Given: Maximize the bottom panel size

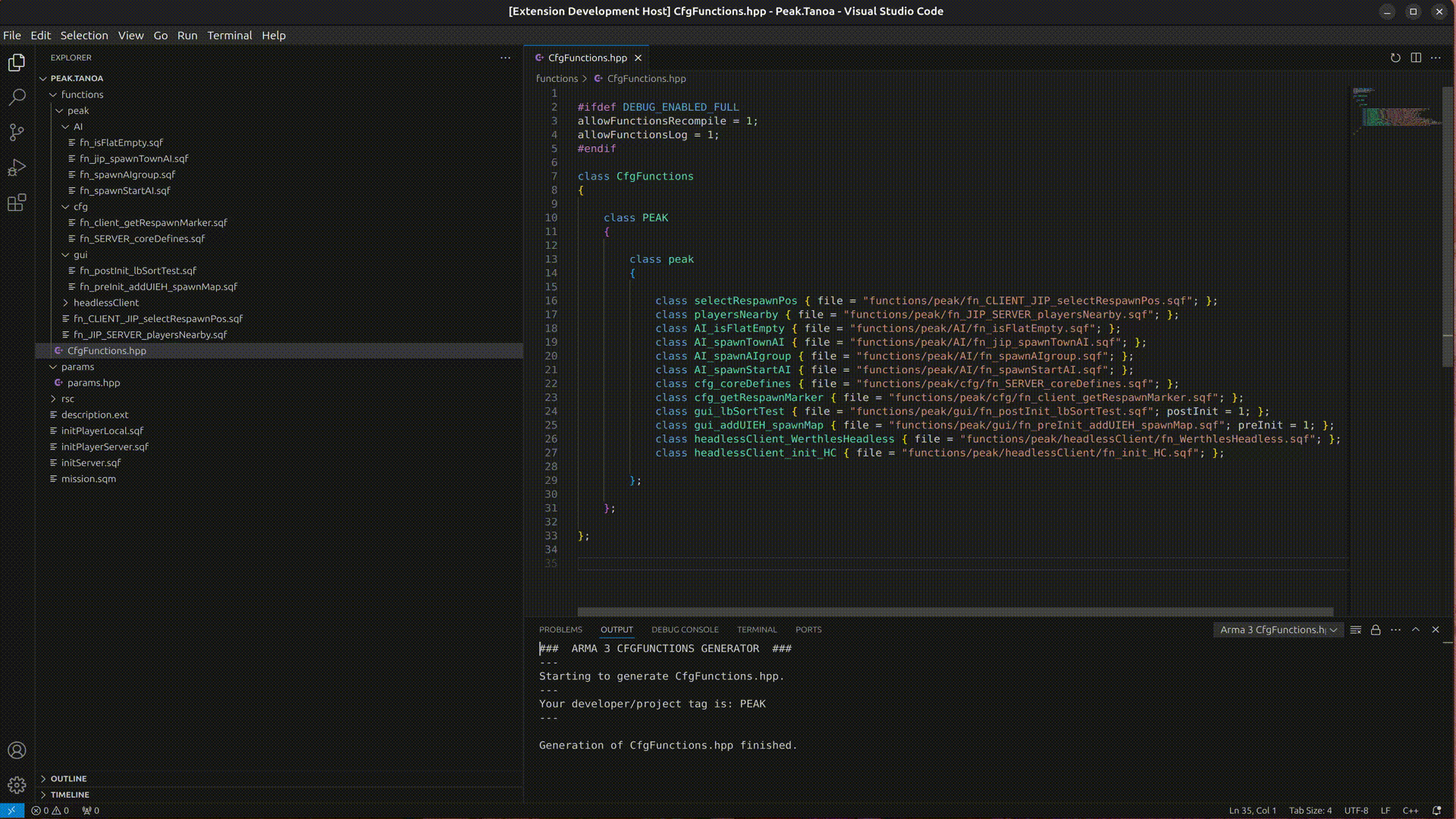Looking at the screenshot, I should pyautogui.click(x=1415, y=629).
